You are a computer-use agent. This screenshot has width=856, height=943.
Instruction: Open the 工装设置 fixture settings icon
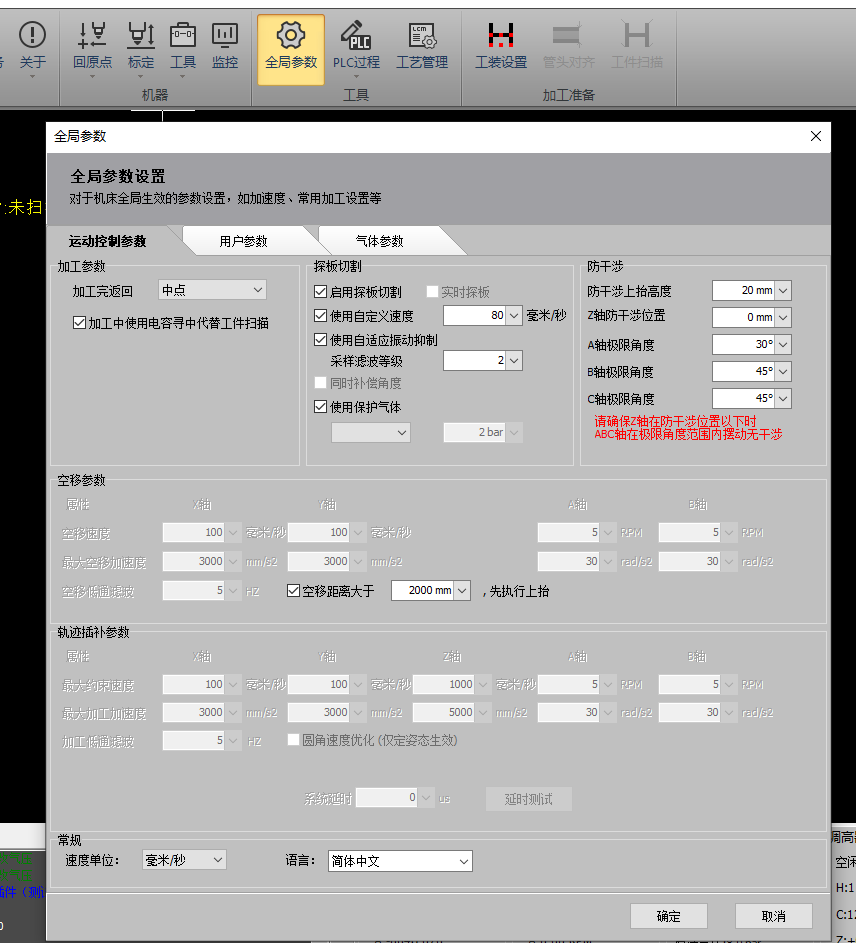pyautogui.click(x=501, y=47)
